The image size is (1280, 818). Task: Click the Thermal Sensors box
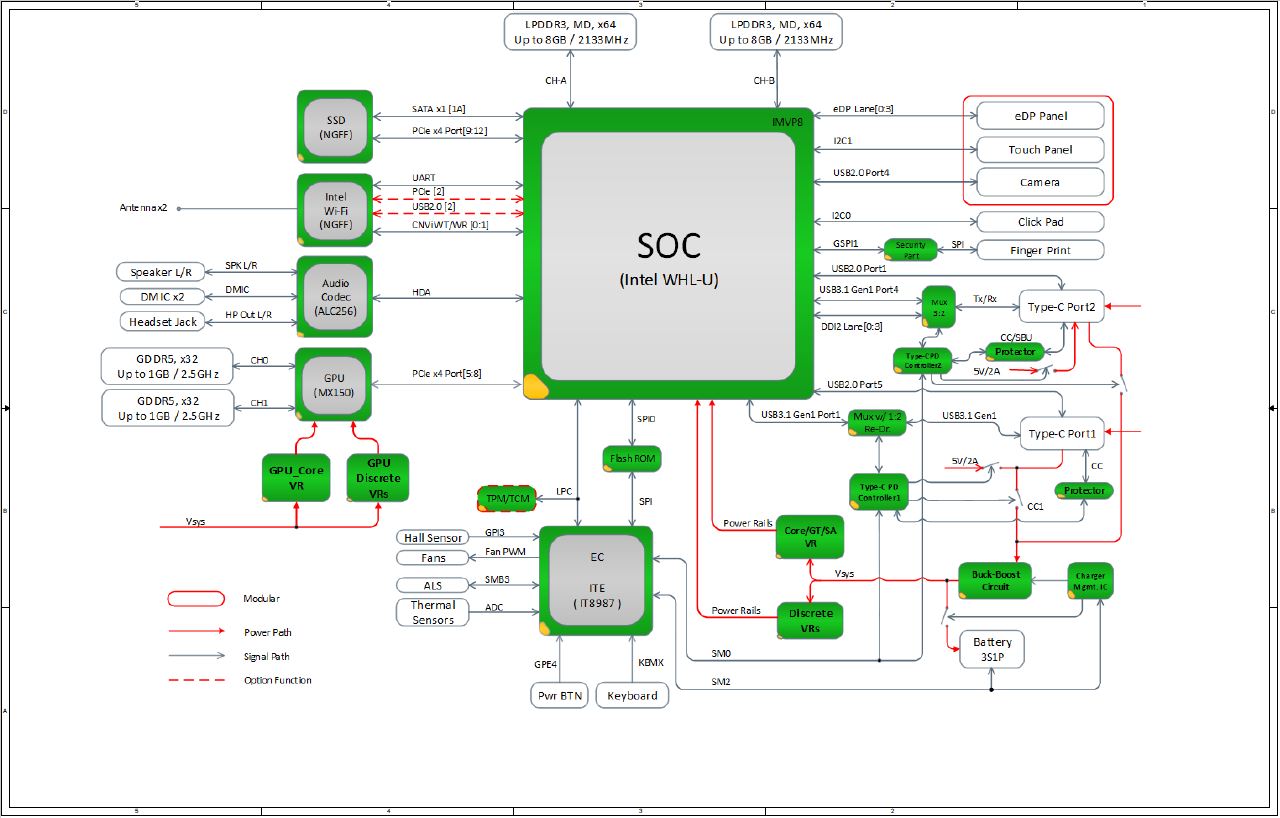pyautogui.click(x=433, y=612)
